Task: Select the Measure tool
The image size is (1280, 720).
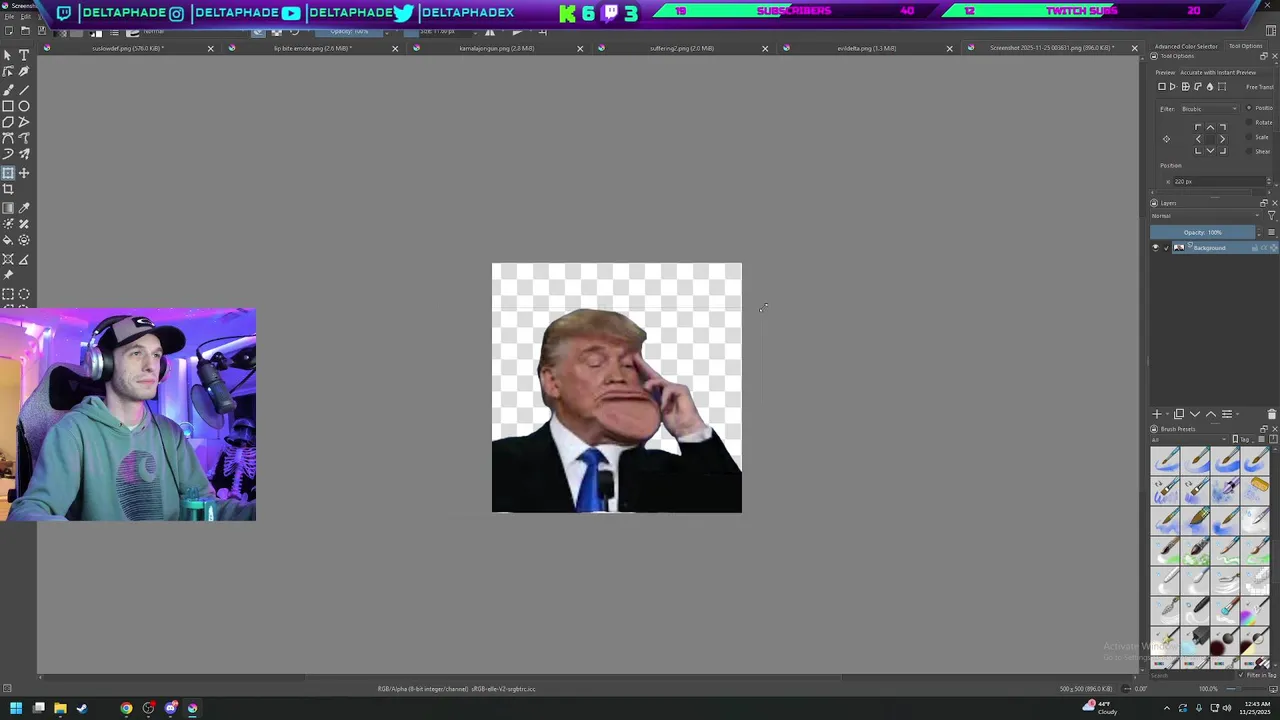Action: point(24,259)
